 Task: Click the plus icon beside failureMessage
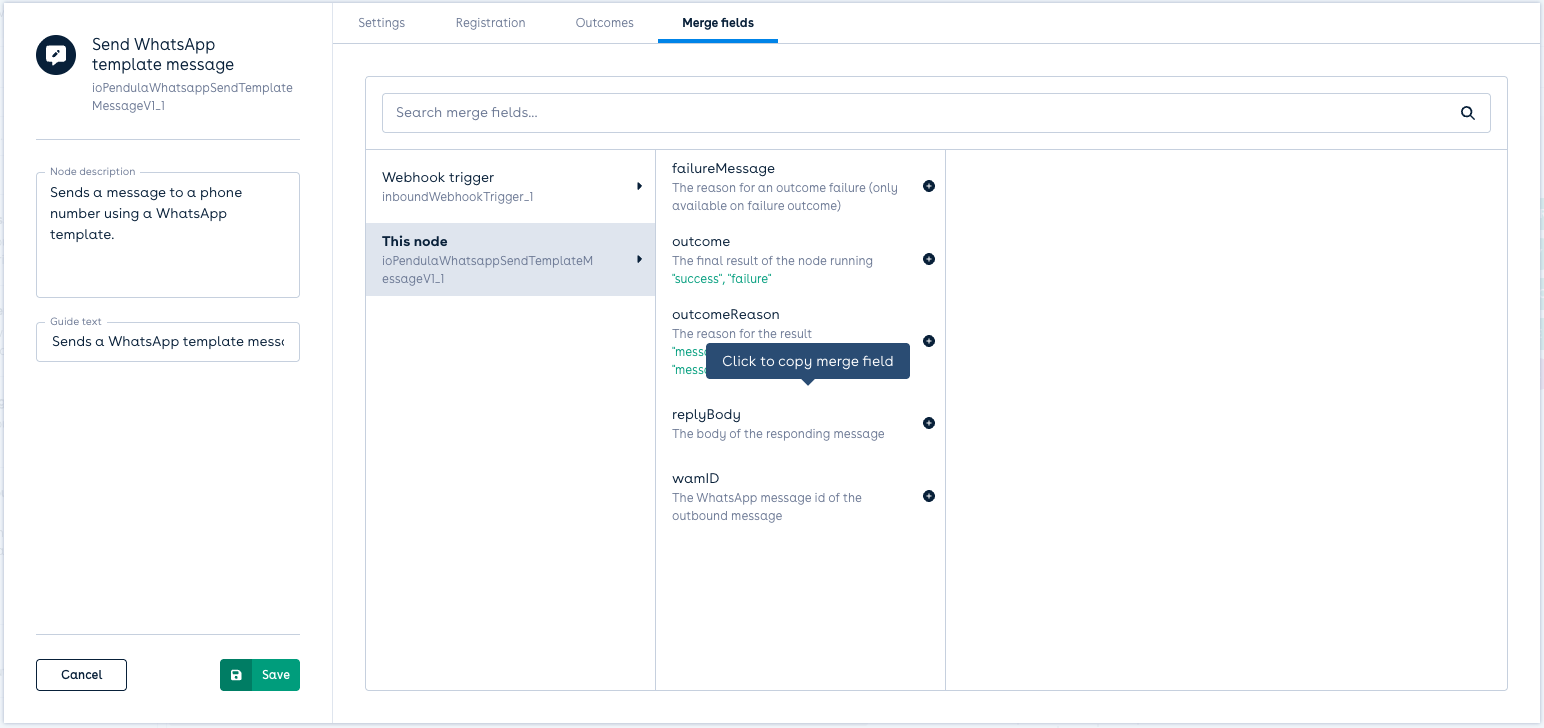tap(928, 186)
